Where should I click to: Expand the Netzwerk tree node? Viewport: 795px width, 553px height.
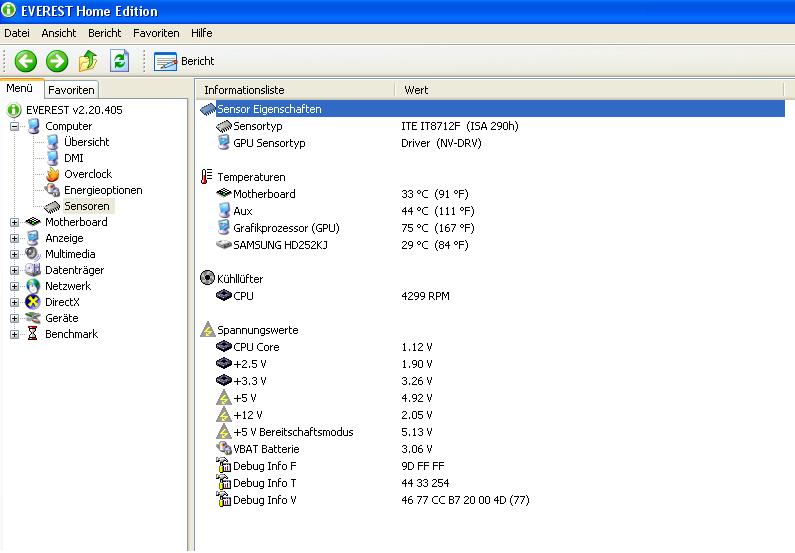[15, 286]
